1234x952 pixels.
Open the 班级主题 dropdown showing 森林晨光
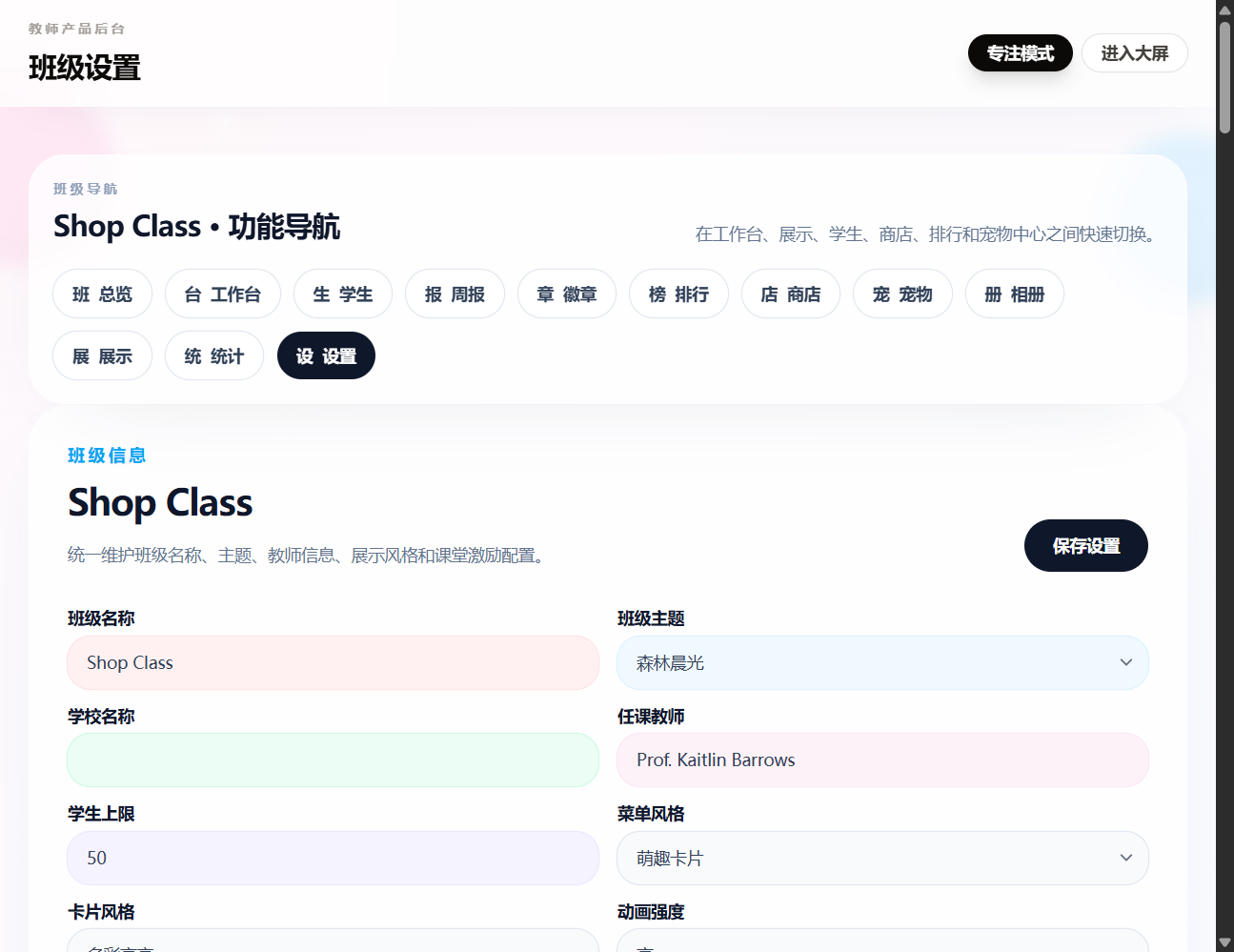click(882, 662)
